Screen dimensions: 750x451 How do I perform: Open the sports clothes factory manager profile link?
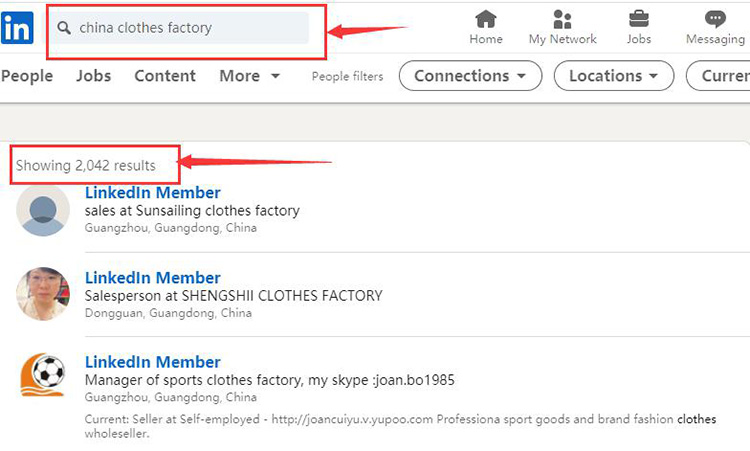tap(153, 362)
